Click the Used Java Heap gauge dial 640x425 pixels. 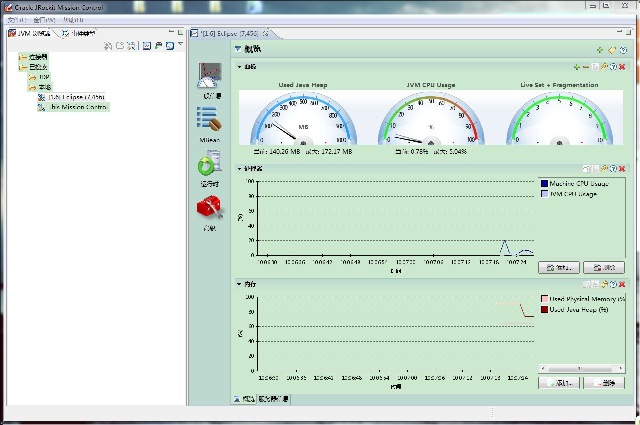303,119
